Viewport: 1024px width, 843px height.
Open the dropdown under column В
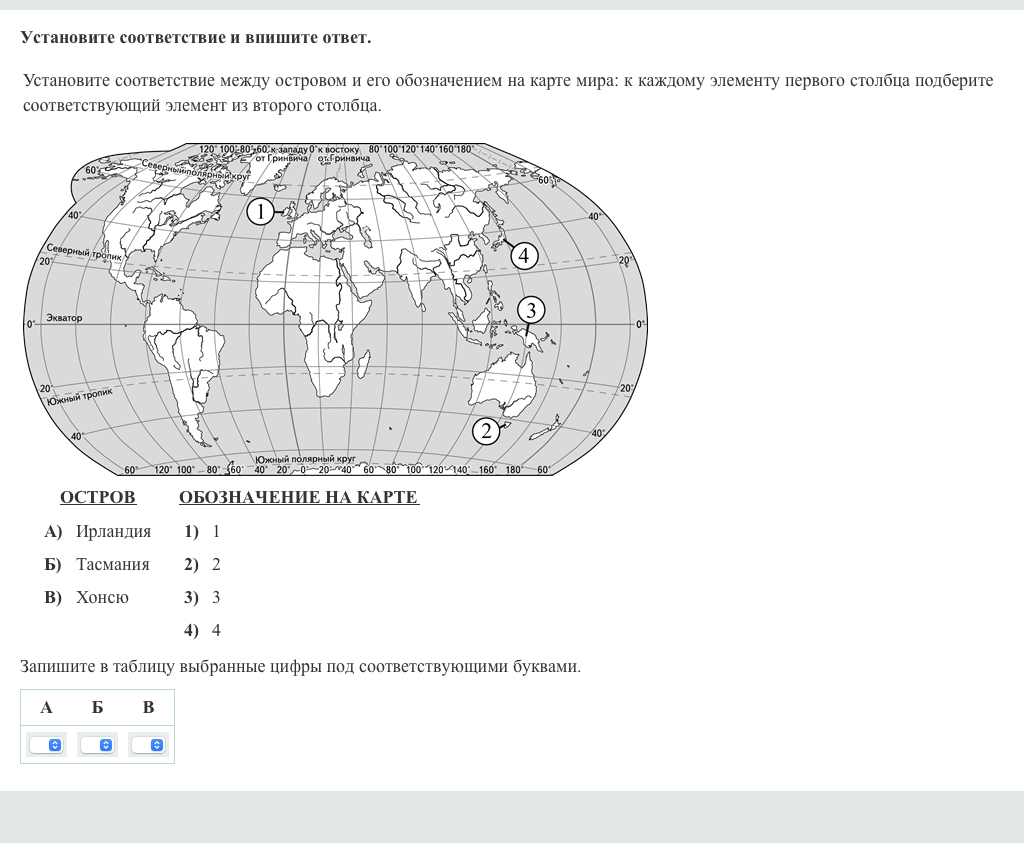click(148, 745)
